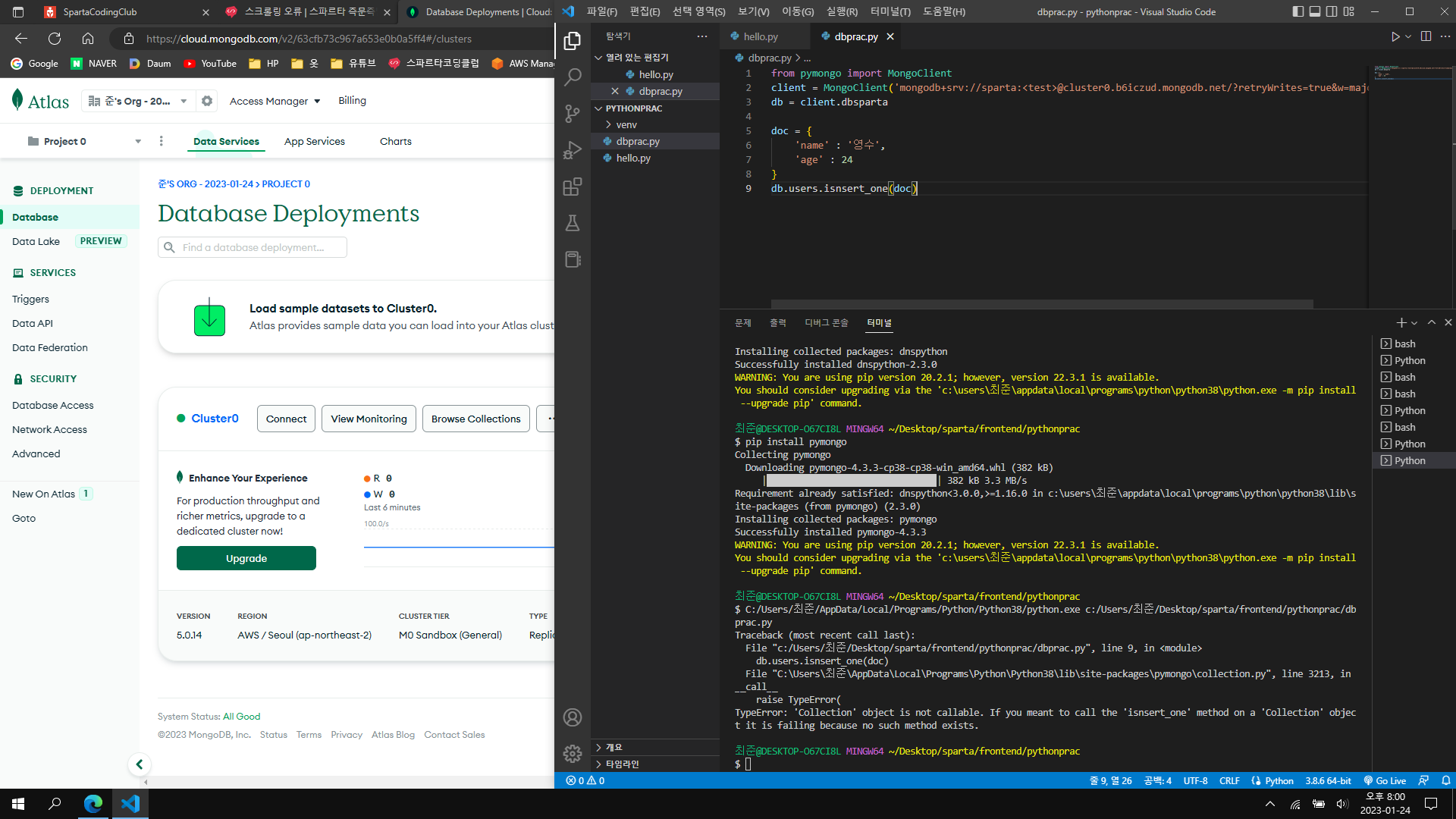Open errors and warnings count in status bar

click(585, 780)
